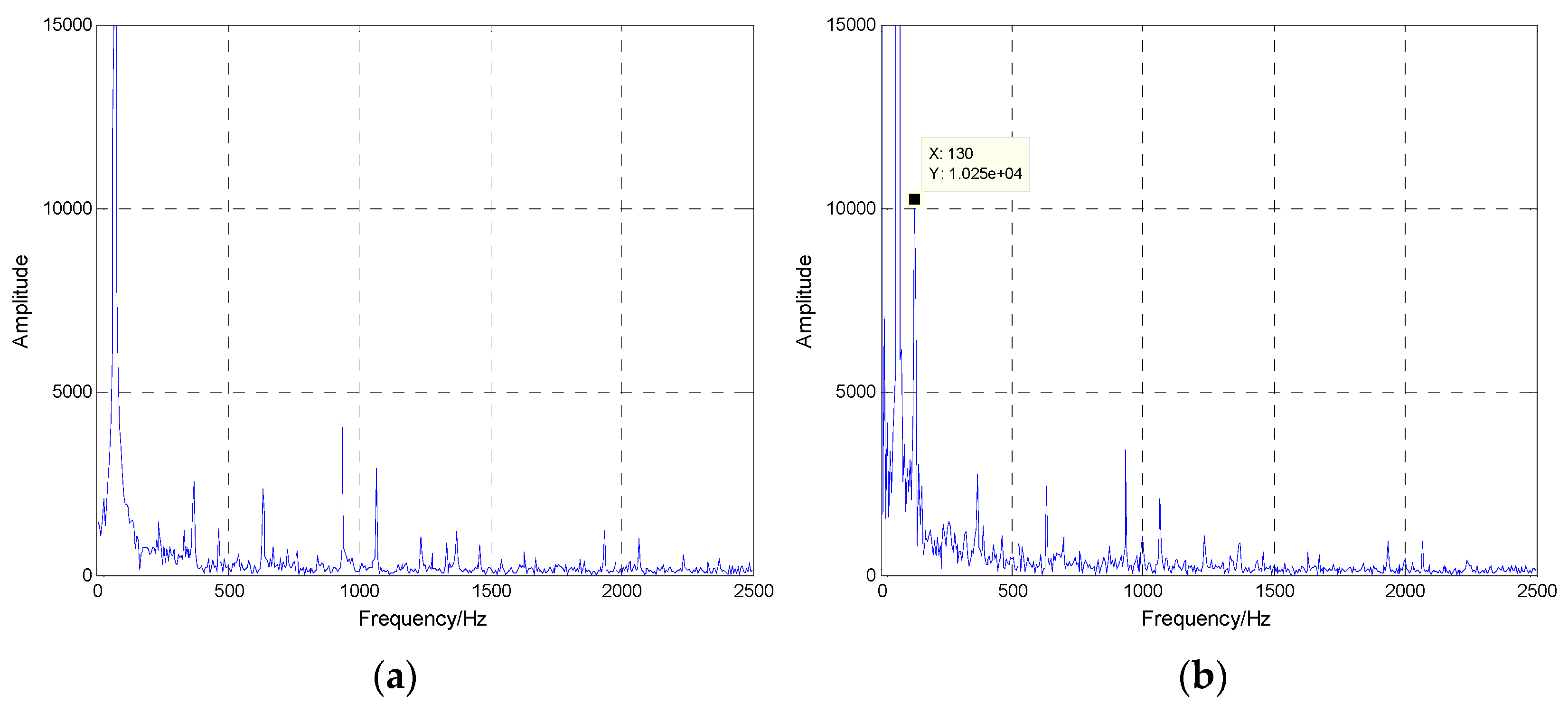Click the black data cursor marker in plot (b)
Screen dimensions: 1568x704
coord(914,199)
